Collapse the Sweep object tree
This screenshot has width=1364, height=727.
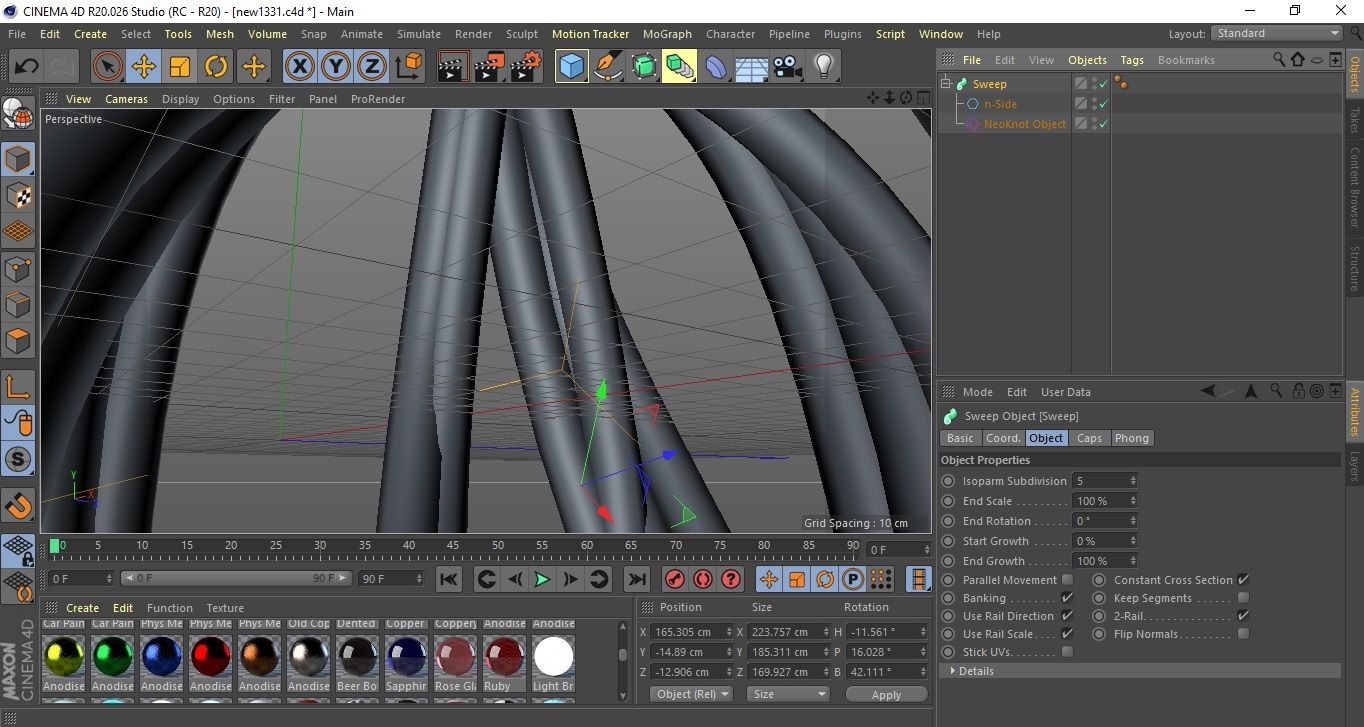[946, 84]
